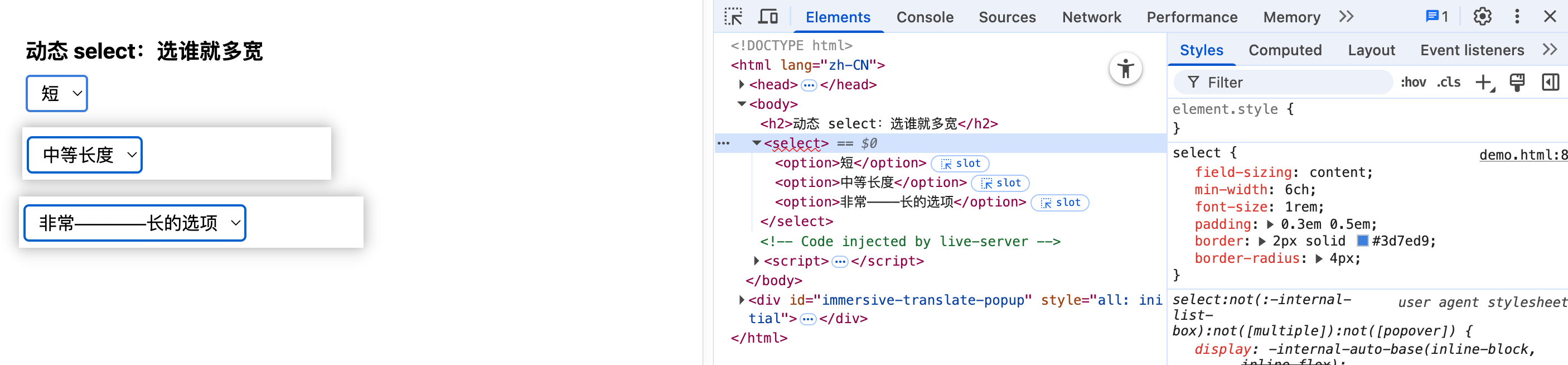
Task: Switch to the Memory tab
Action: (x=1291, y=17)
